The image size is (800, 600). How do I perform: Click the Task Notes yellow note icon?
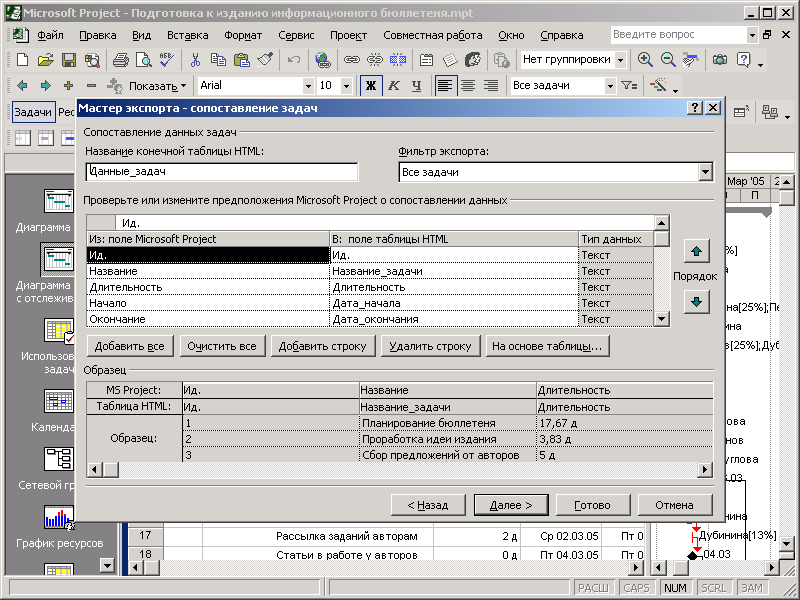click(450, 60)
